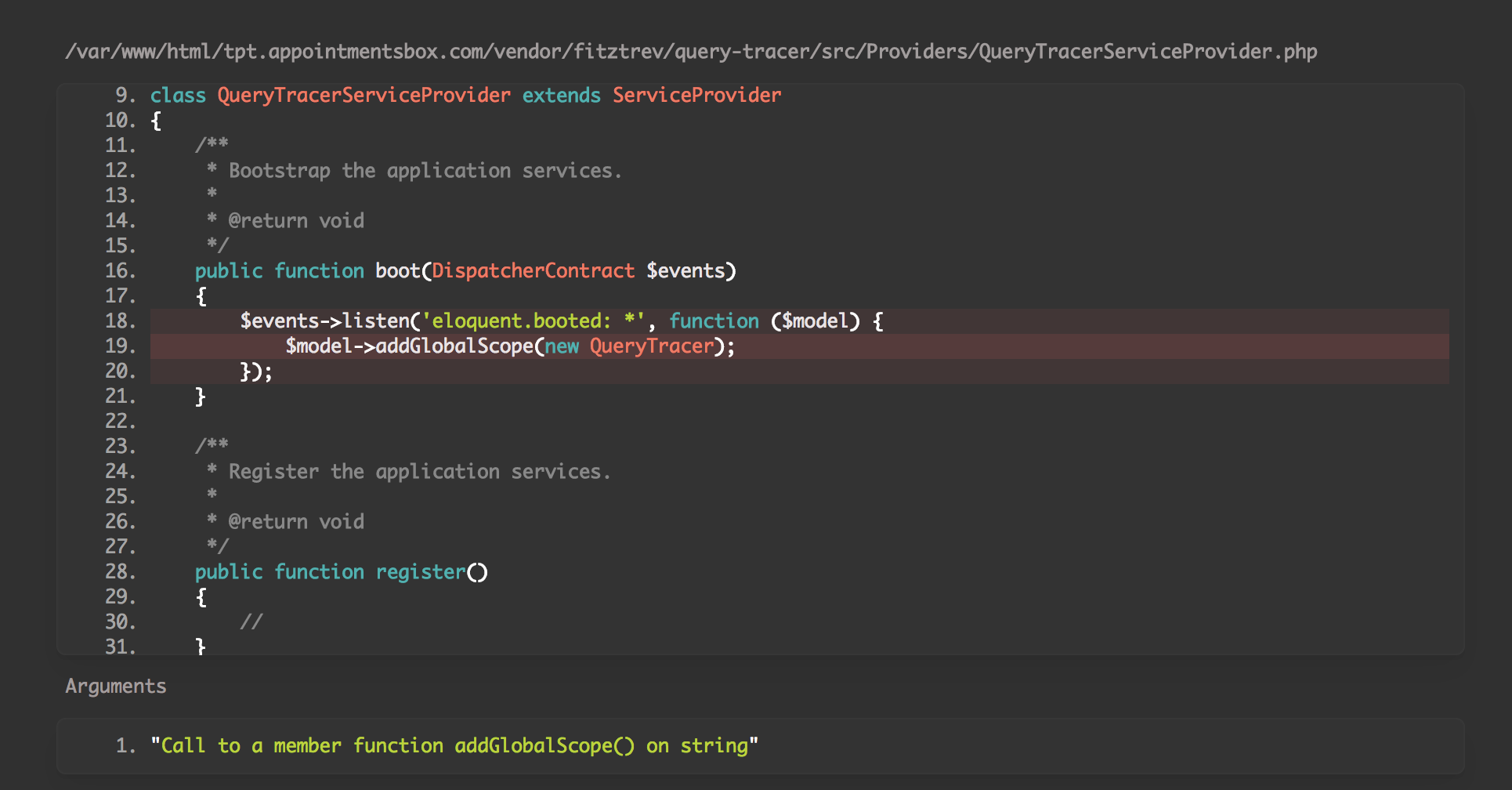Click argument number 1.
1512x790 pixels.
point(125,745)
